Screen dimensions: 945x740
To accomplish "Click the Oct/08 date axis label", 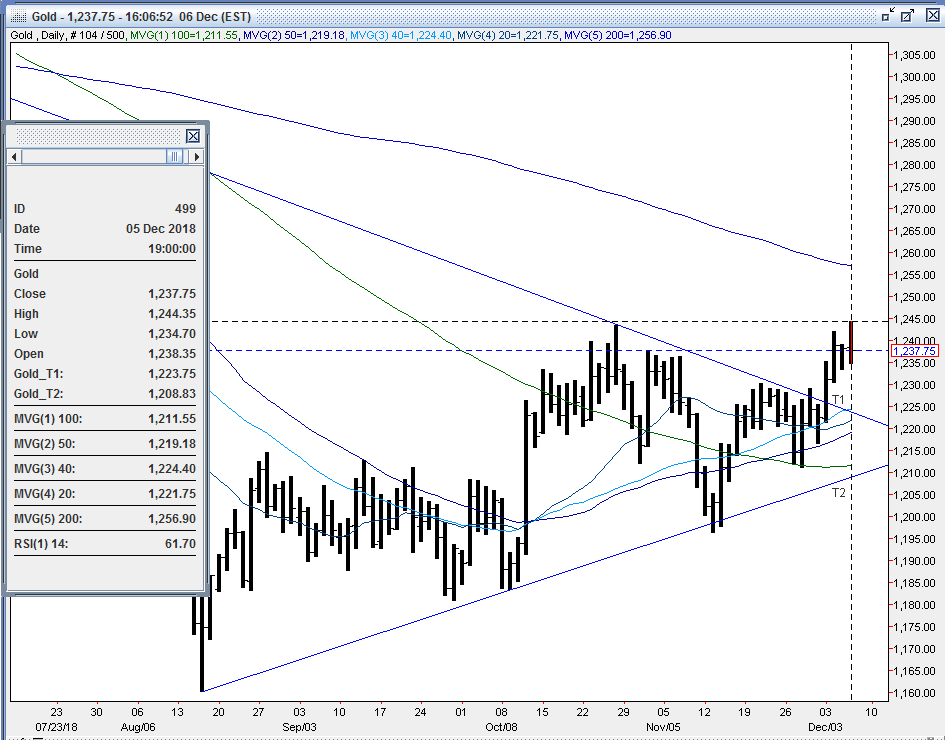I will click(x=501, y=727).
